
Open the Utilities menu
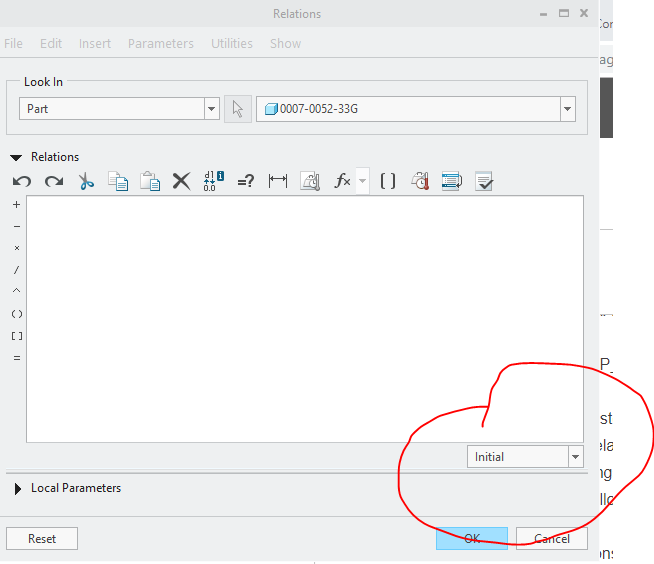232,43
